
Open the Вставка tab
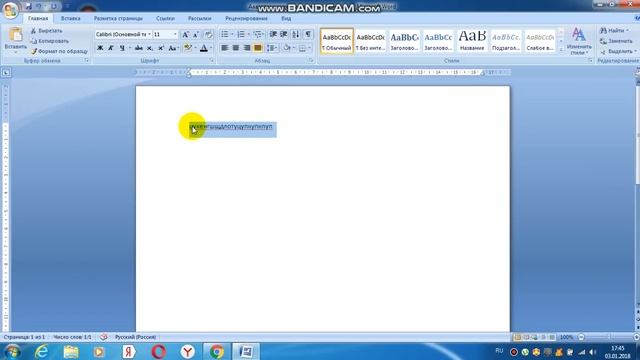71,18
